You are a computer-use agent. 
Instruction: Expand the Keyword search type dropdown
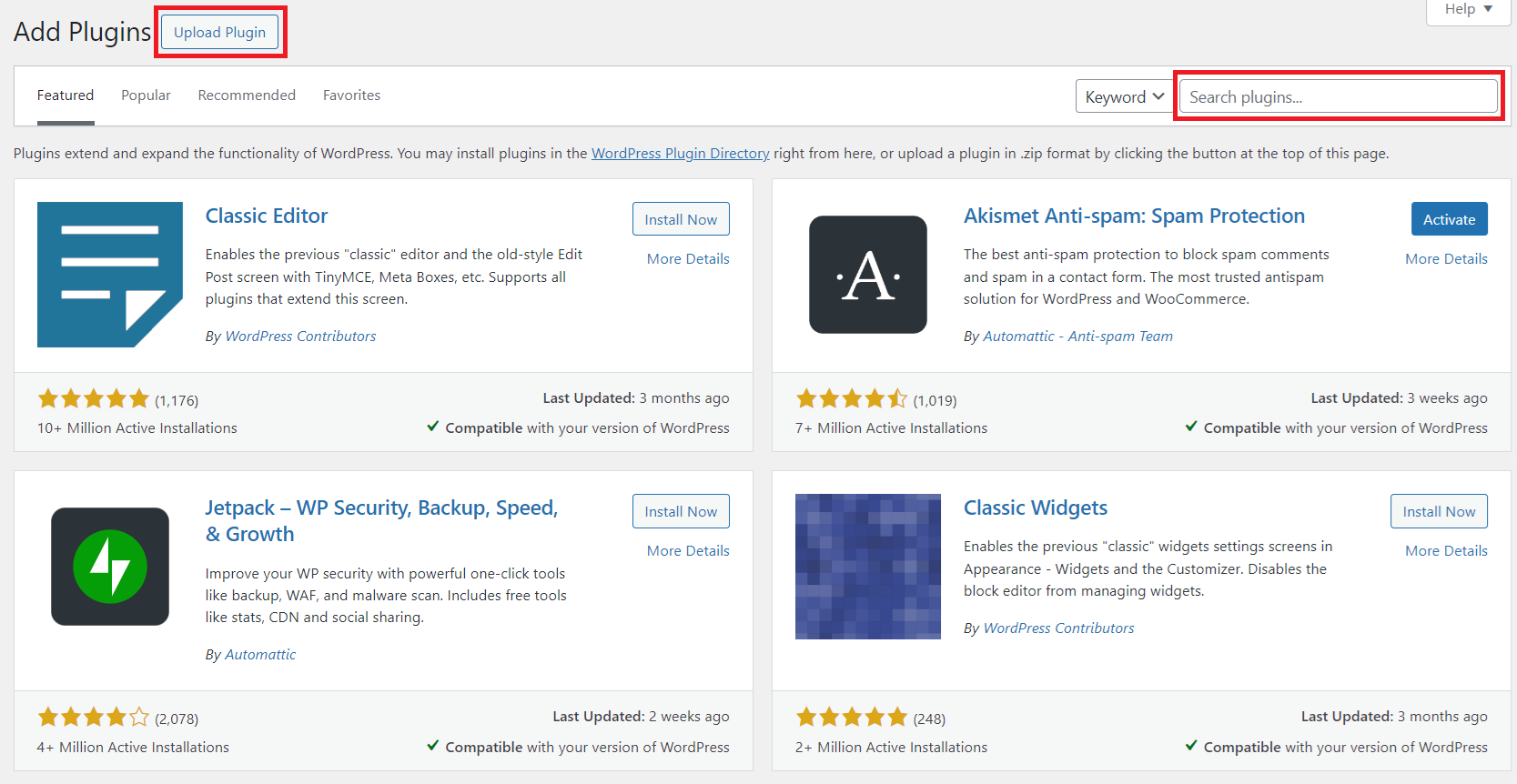[x=1124, y=96]
